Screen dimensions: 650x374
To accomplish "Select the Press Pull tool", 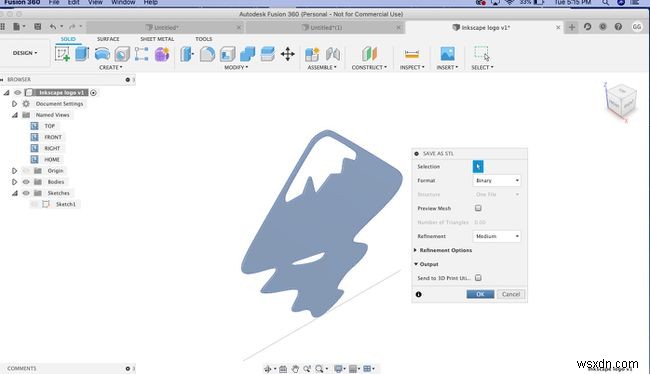I will pyautogui.click(x=187, y=54).
